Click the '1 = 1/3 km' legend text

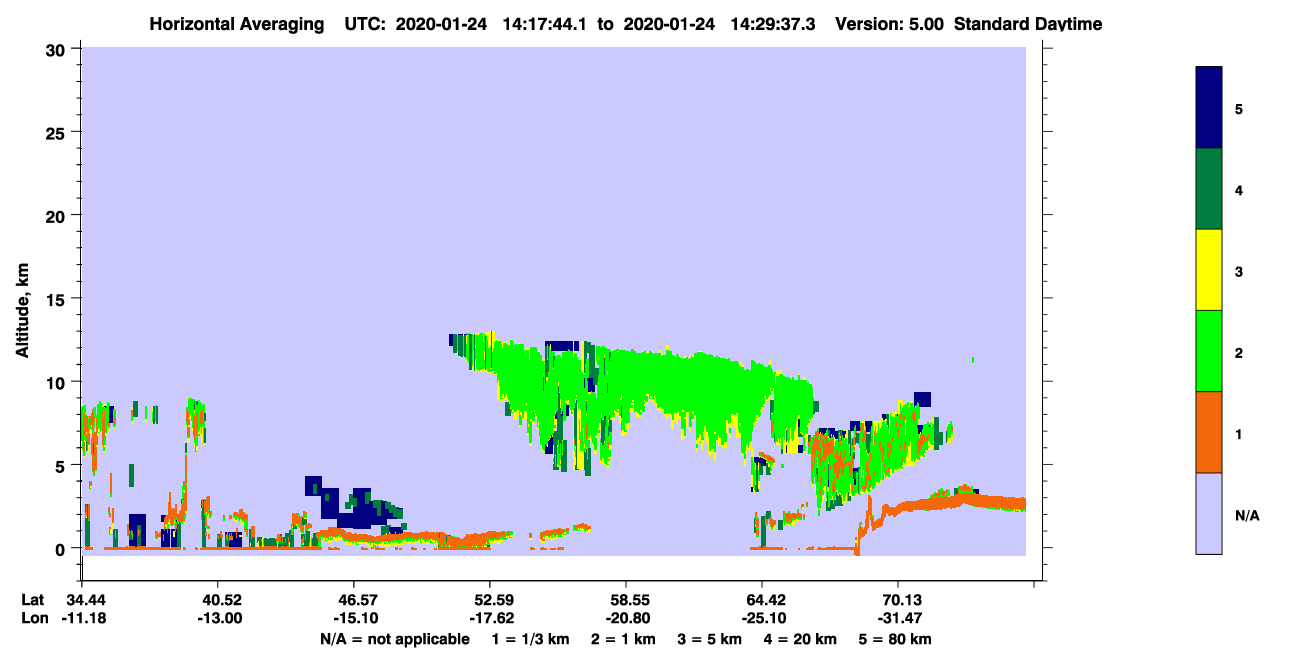(531, 639)
